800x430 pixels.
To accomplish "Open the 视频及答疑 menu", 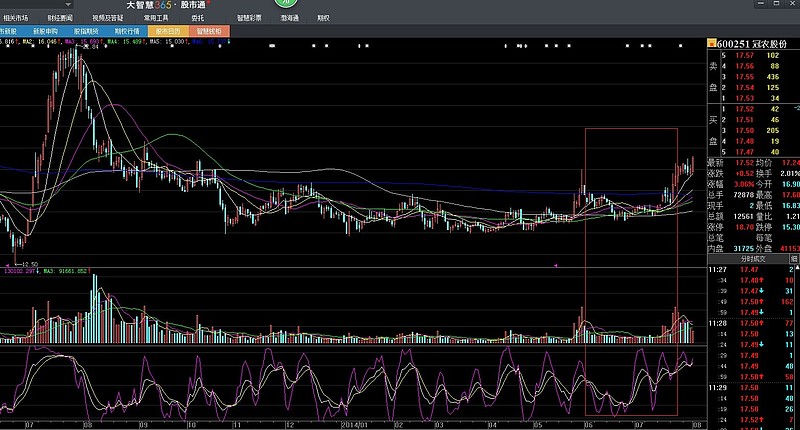I will click(108, 18).
